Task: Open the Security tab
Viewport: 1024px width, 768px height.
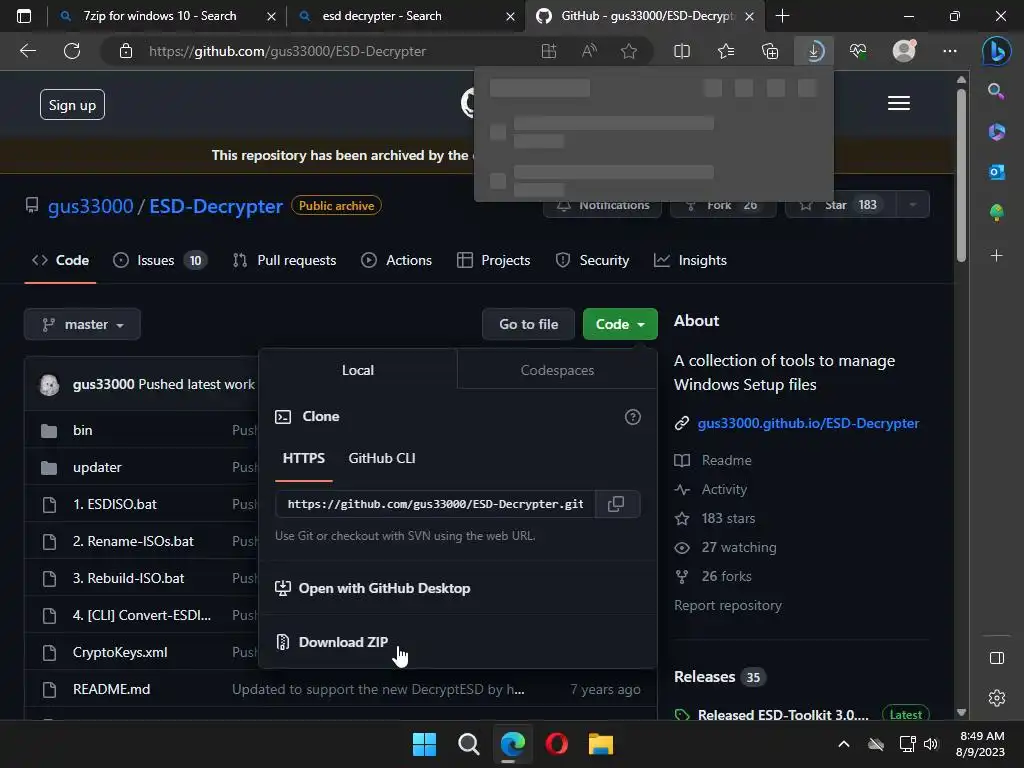Action: coord(592,260)
